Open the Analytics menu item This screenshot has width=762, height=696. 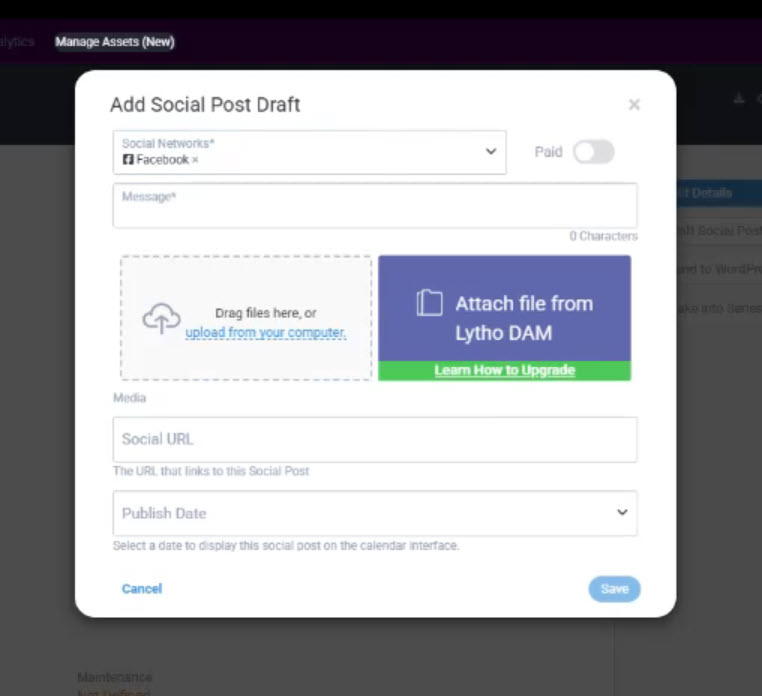(17, 42)
